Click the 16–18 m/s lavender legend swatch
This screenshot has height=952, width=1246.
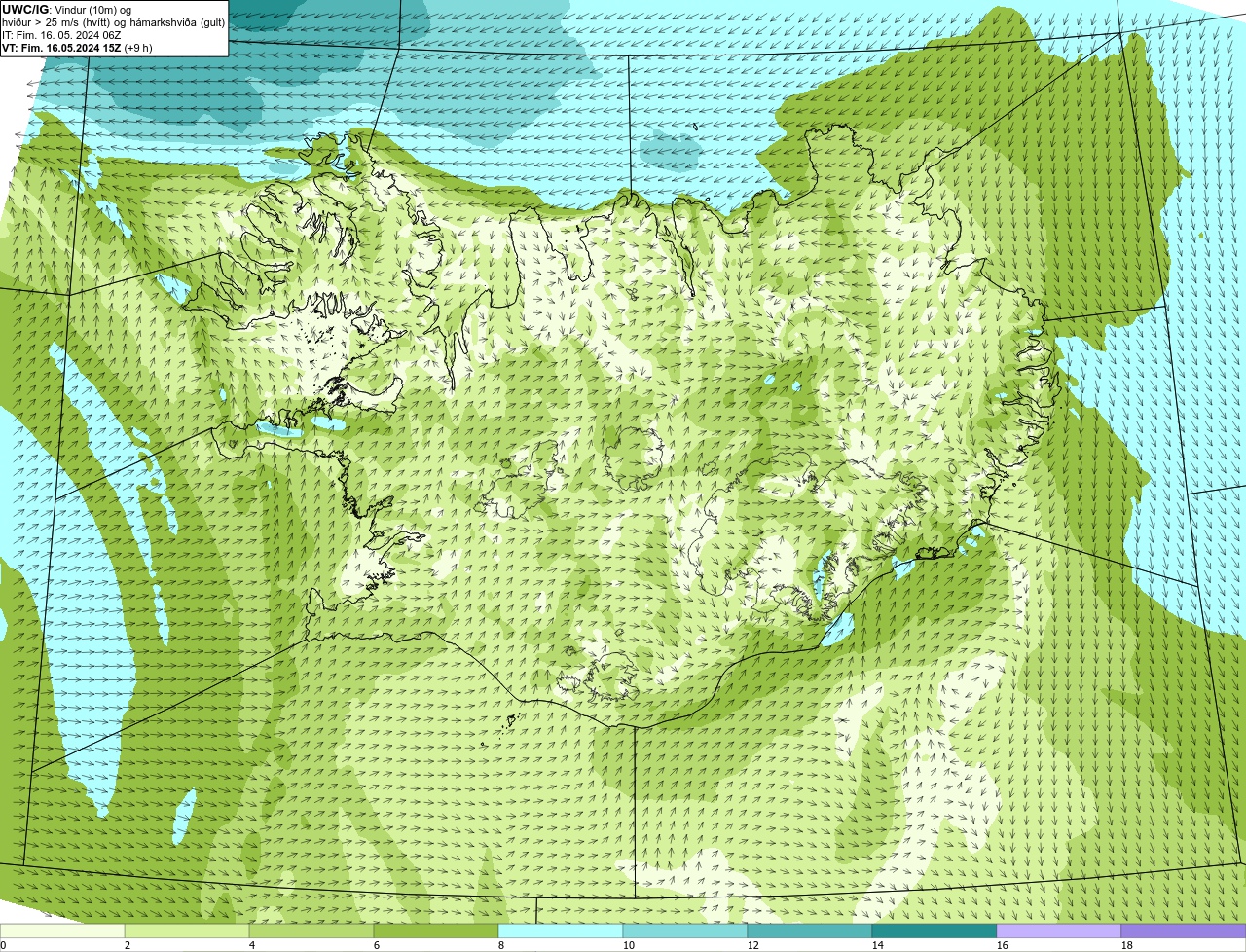click(x=1059, y=931)
